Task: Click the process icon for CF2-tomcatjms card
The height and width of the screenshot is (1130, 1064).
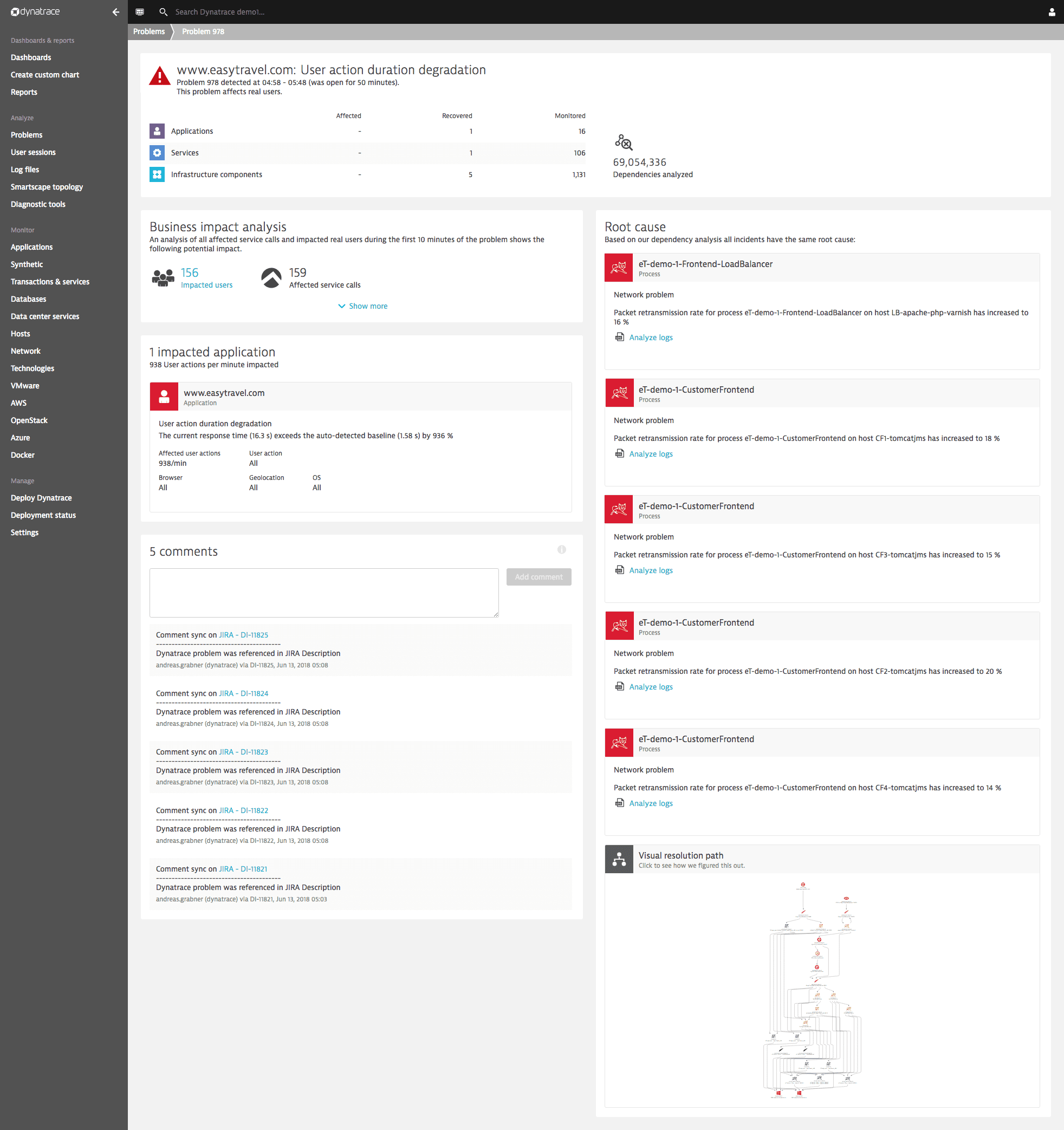Action: (619, 626)
